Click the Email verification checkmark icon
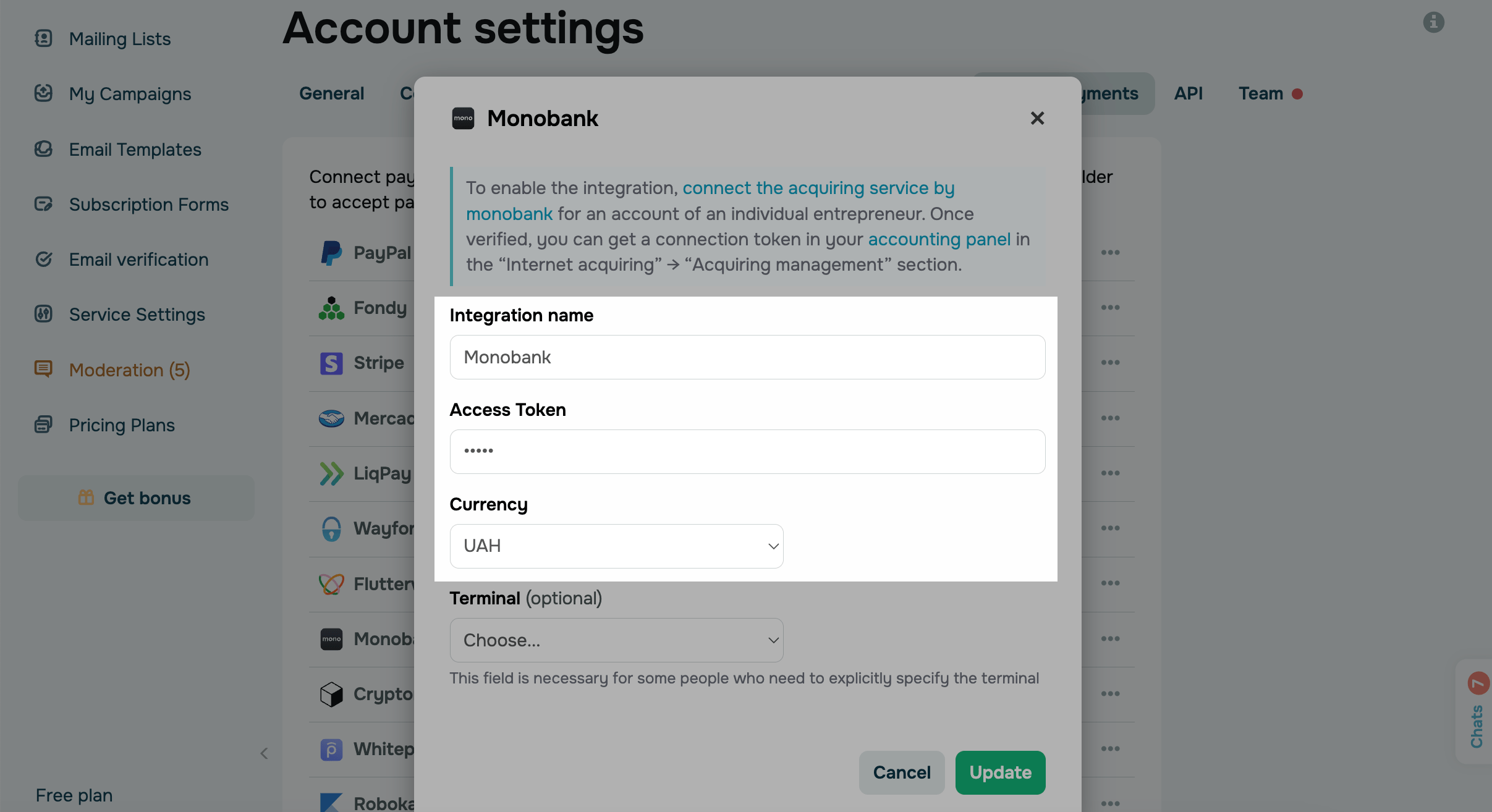The image size is (1492, 812). pyautogui.click(x=43, y=259)
